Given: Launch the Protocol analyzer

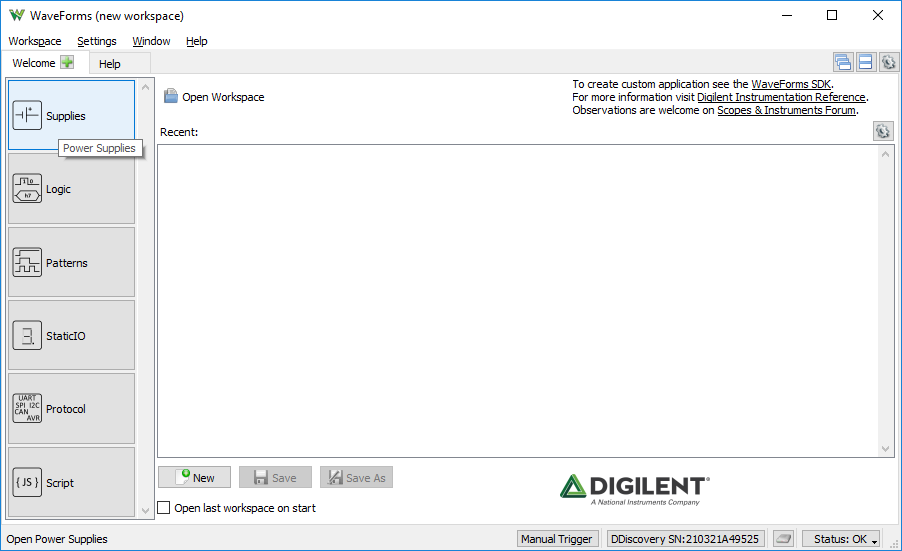Looking at the screenshot, I should (x=71, y=409).
